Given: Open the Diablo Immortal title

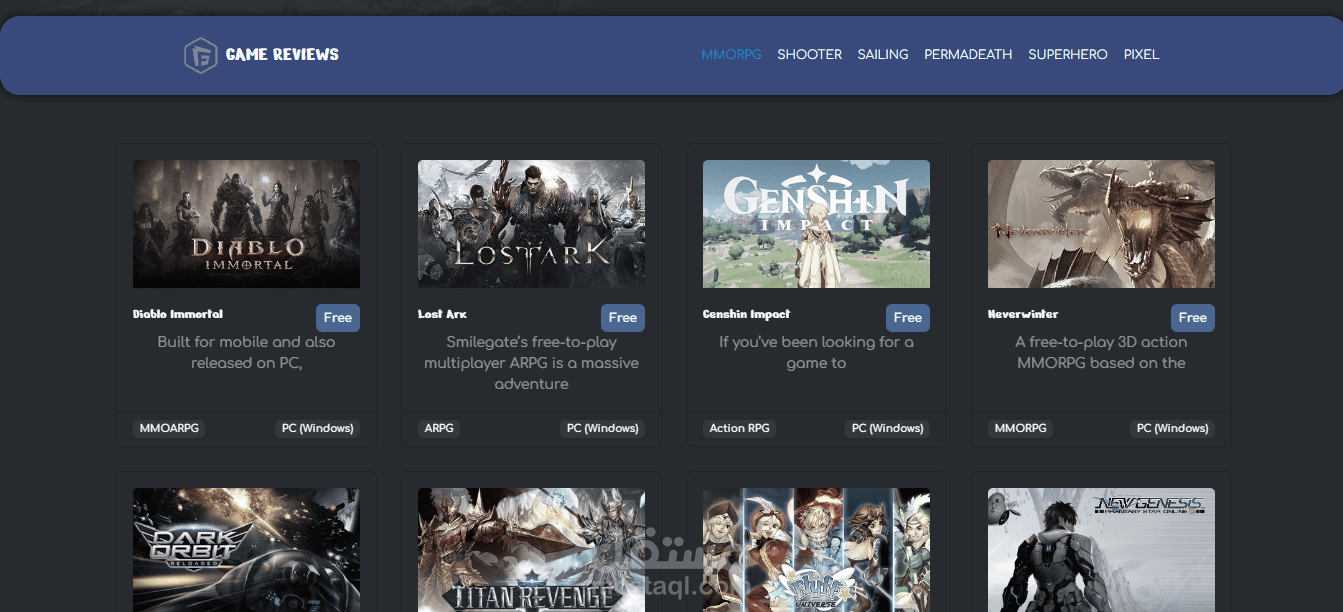Looking at the screenshot, I should [x=178, y=314].
